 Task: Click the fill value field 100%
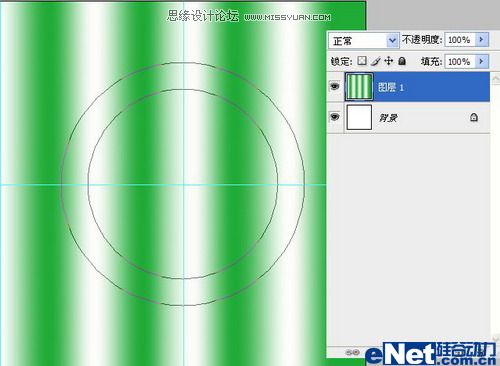(460, 62)
